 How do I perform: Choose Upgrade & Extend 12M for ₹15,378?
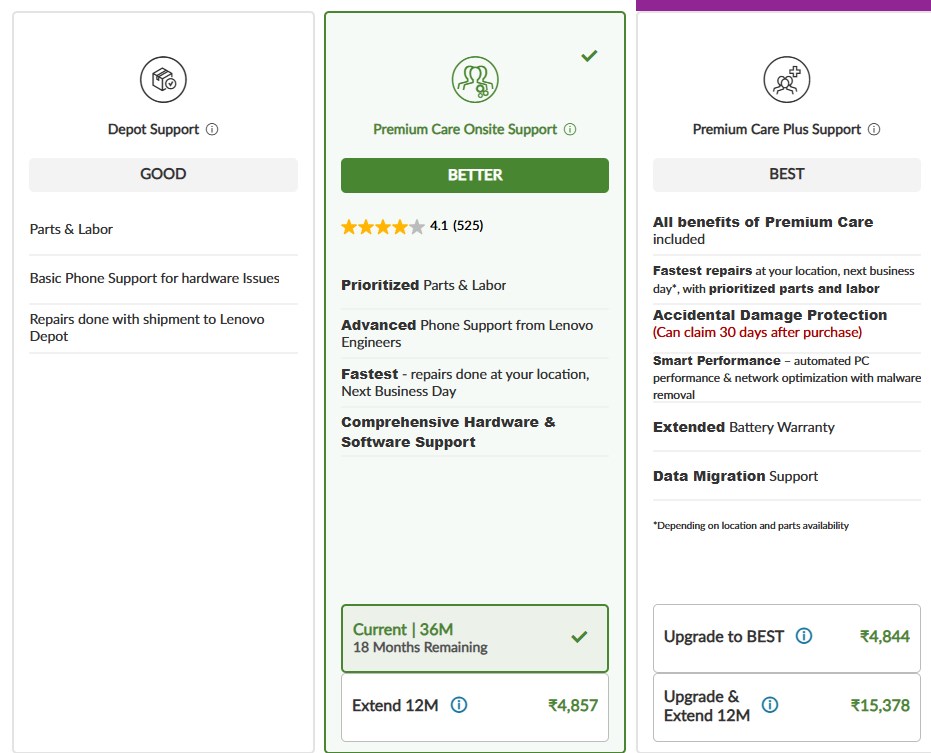786,706
